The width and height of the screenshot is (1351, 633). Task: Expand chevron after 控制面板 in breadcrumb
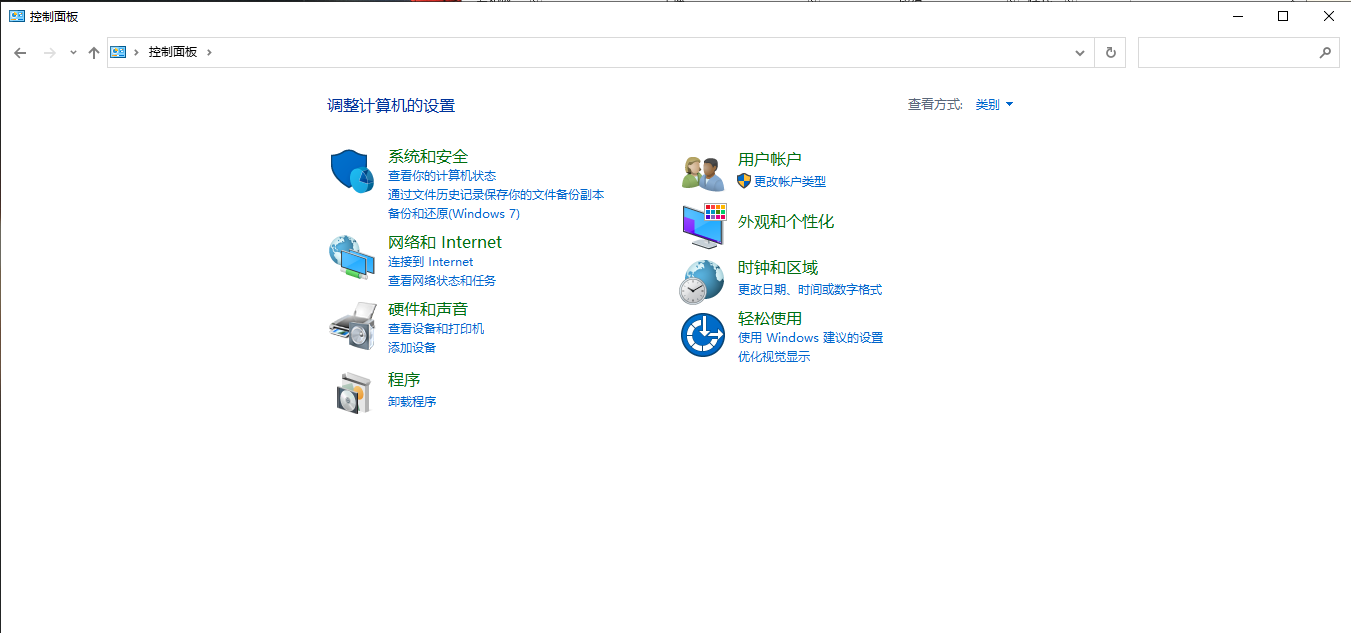point(209,52)
